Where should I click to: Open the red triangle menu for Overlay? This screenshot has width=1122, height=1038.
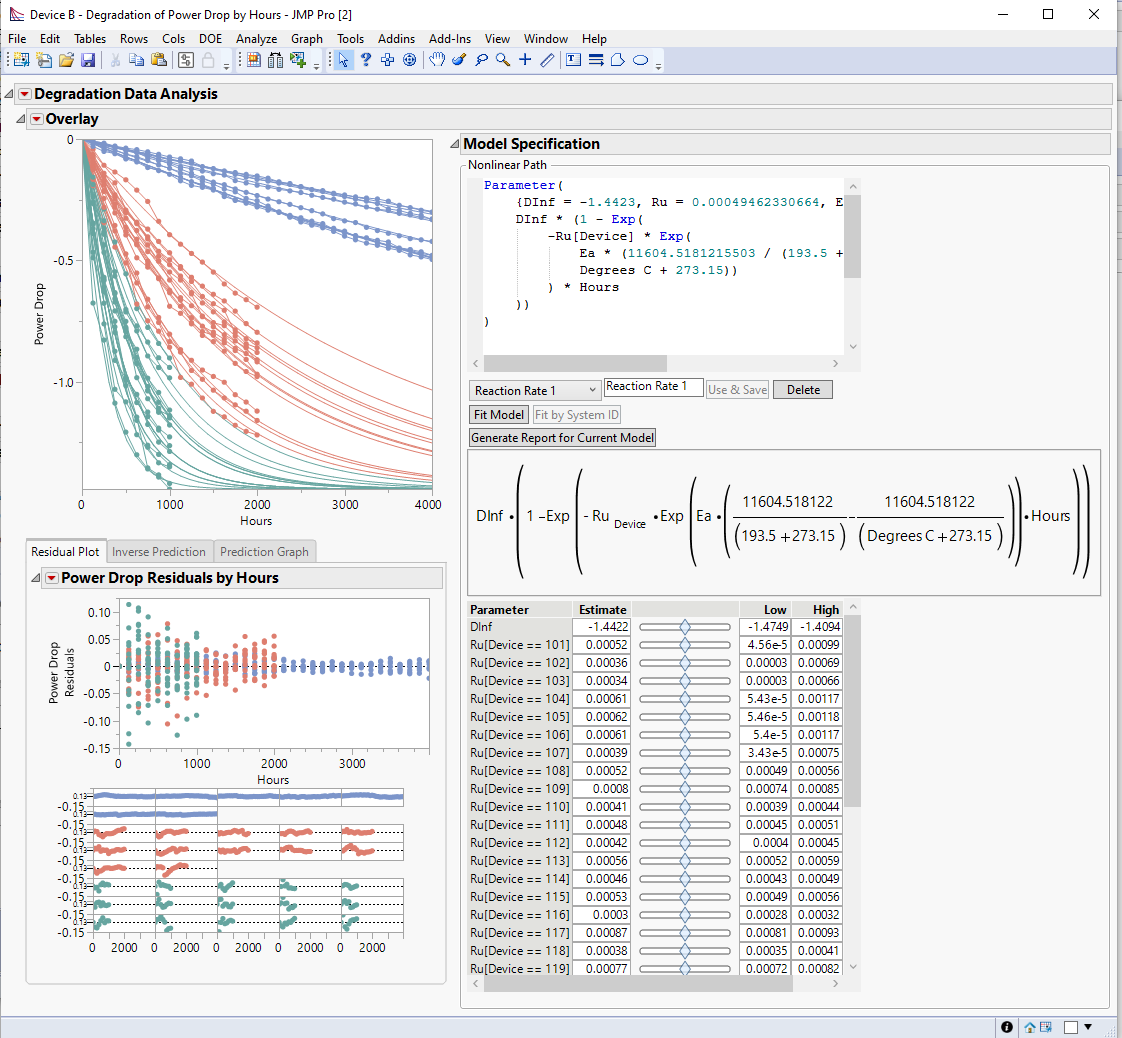[x=38, y=119]
